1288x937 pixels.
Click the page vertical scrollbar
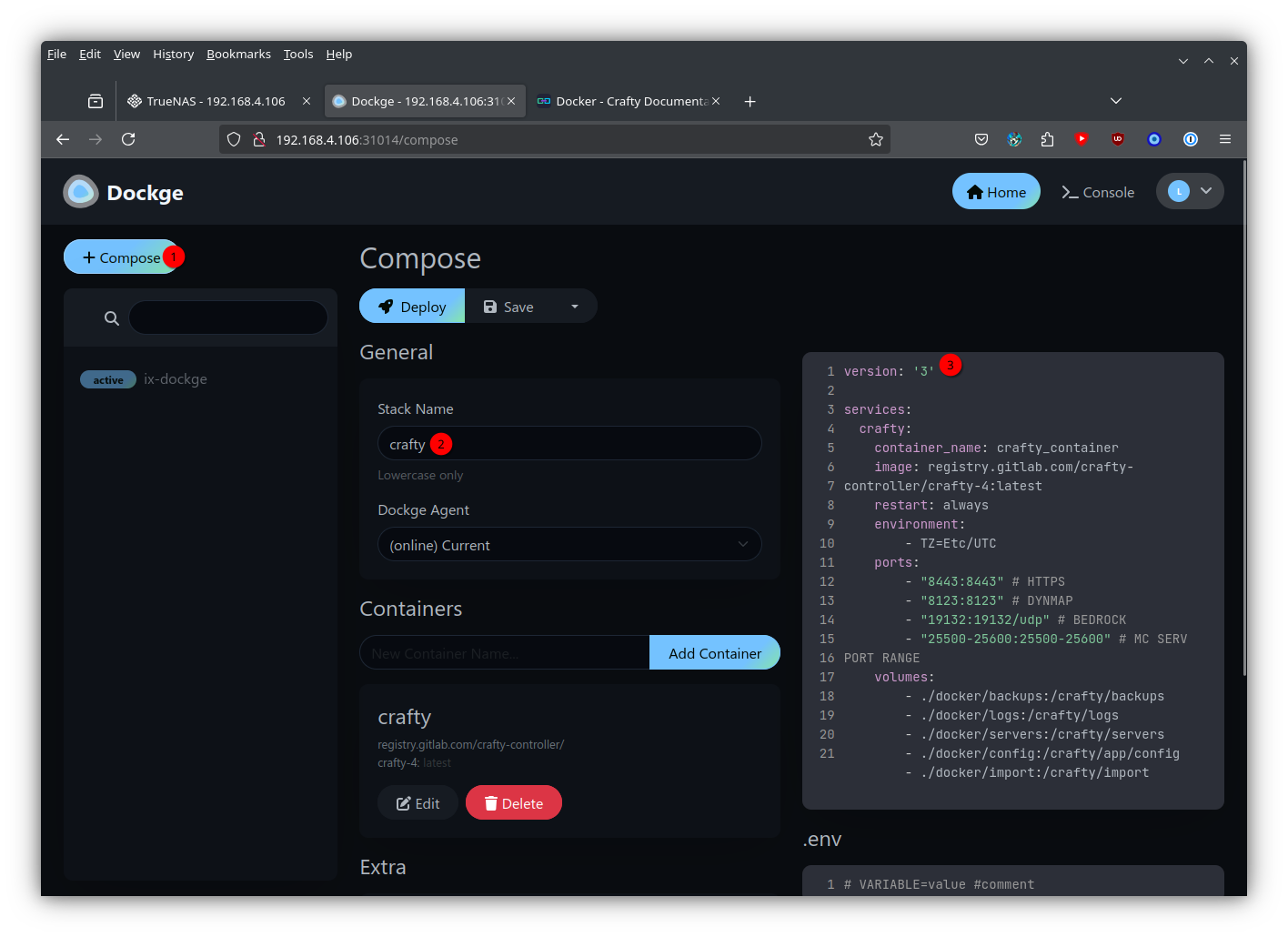(x=1243, y=418)
